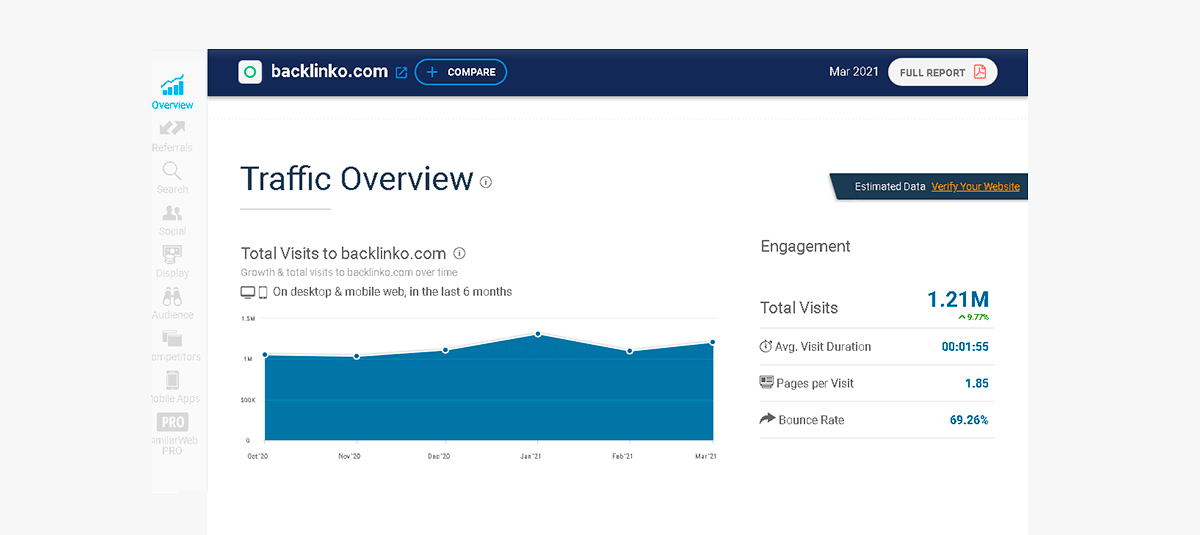Click the Traffic Overview heading

click(x=357, y=179)
